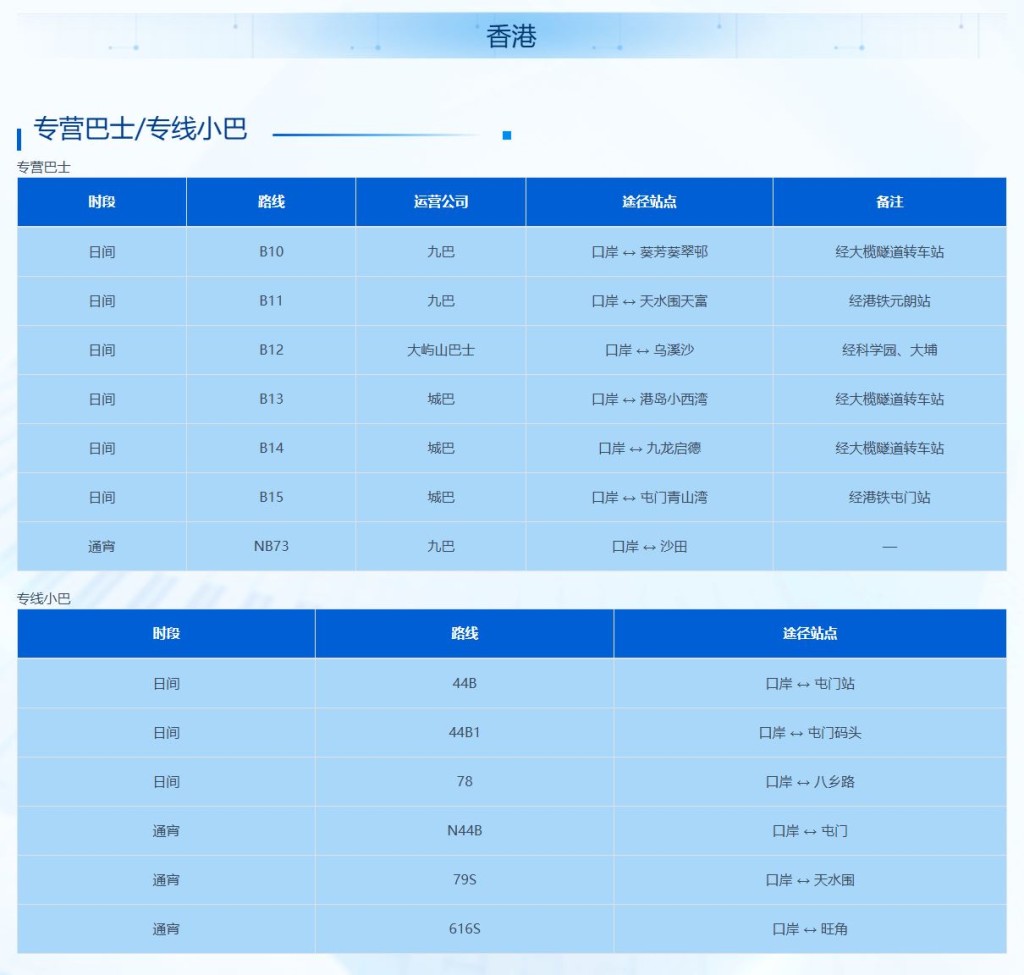Select route B10 cell
This screenshot has height=975, width=1024.
[x=271, y=251]
